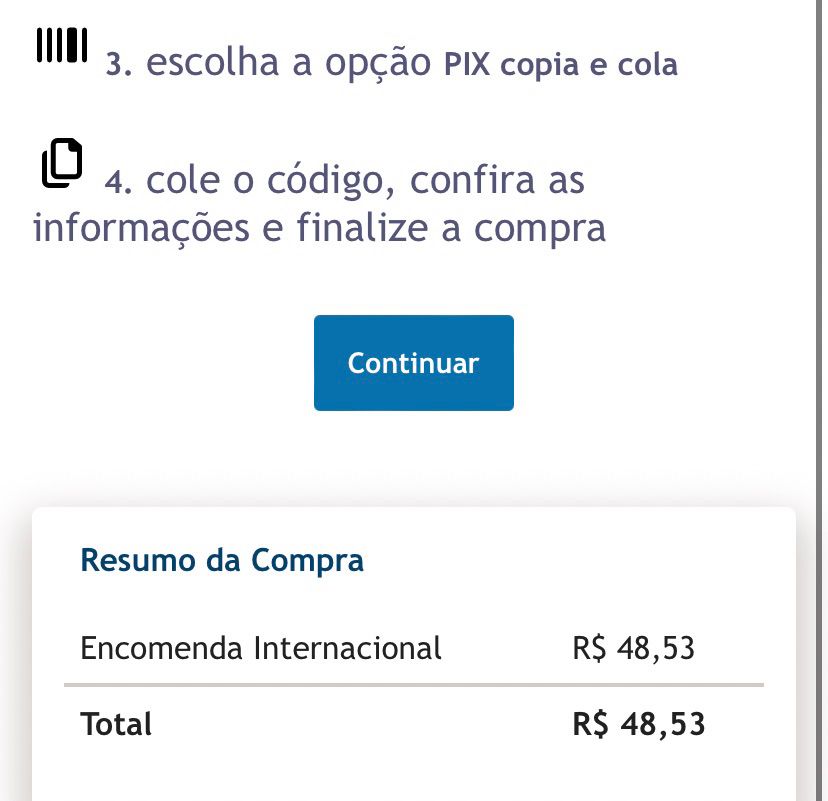Click the line informações e finalize a compra
828x801 pixels.
pos(319,228)
